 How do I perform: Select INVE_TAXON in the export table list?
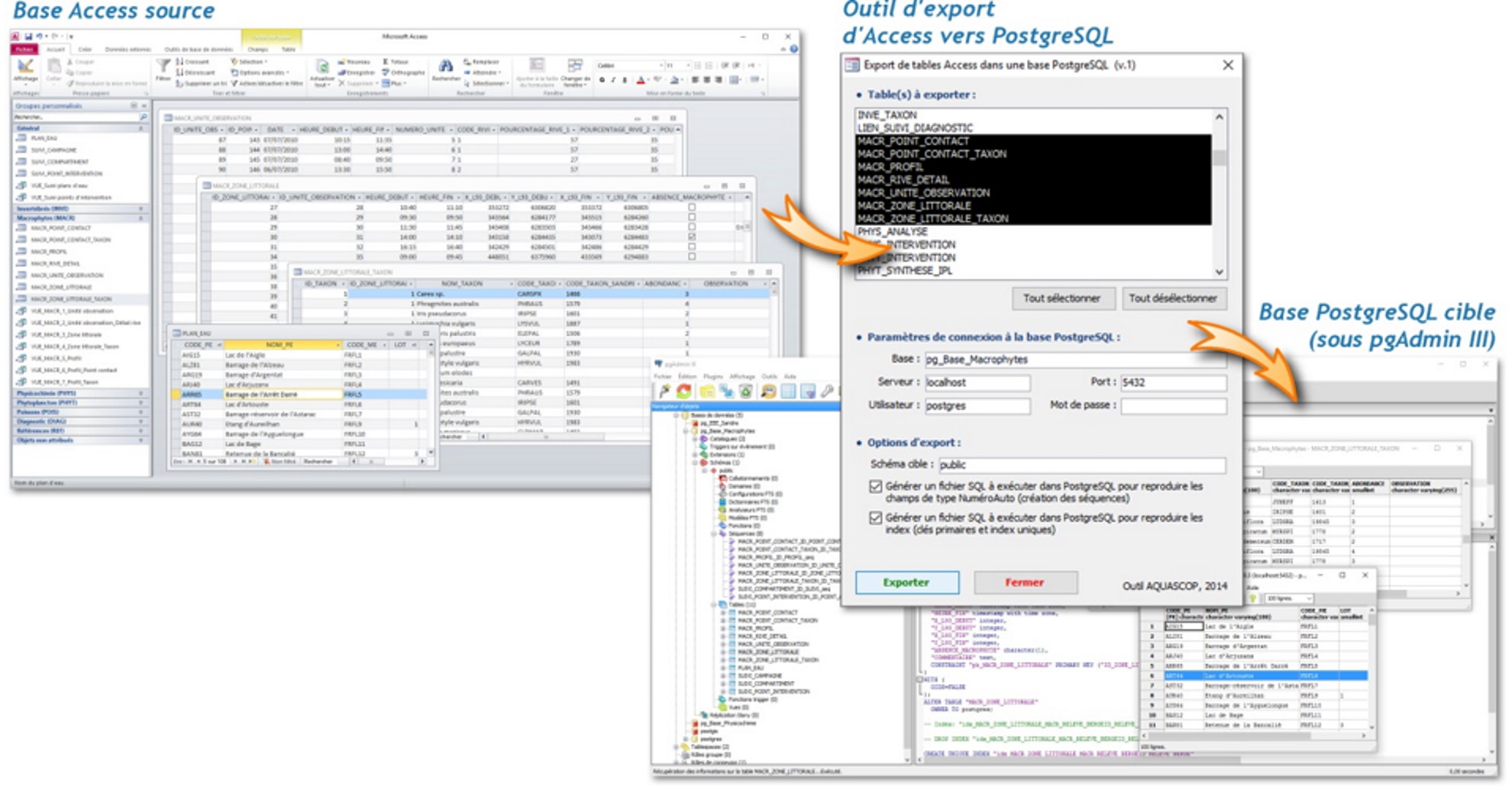(1032, 115)
